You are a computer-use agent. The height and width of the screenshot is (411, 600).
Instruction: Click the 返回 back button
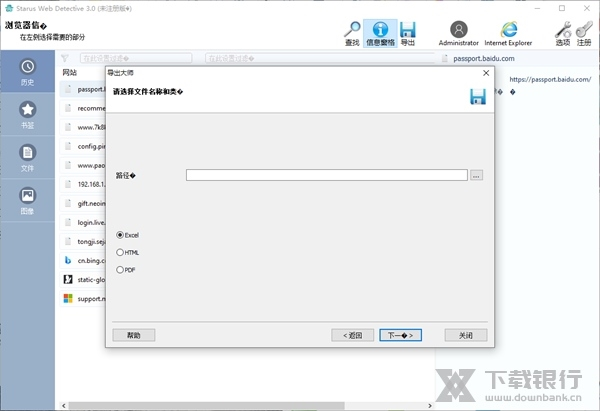click(352, 335)
